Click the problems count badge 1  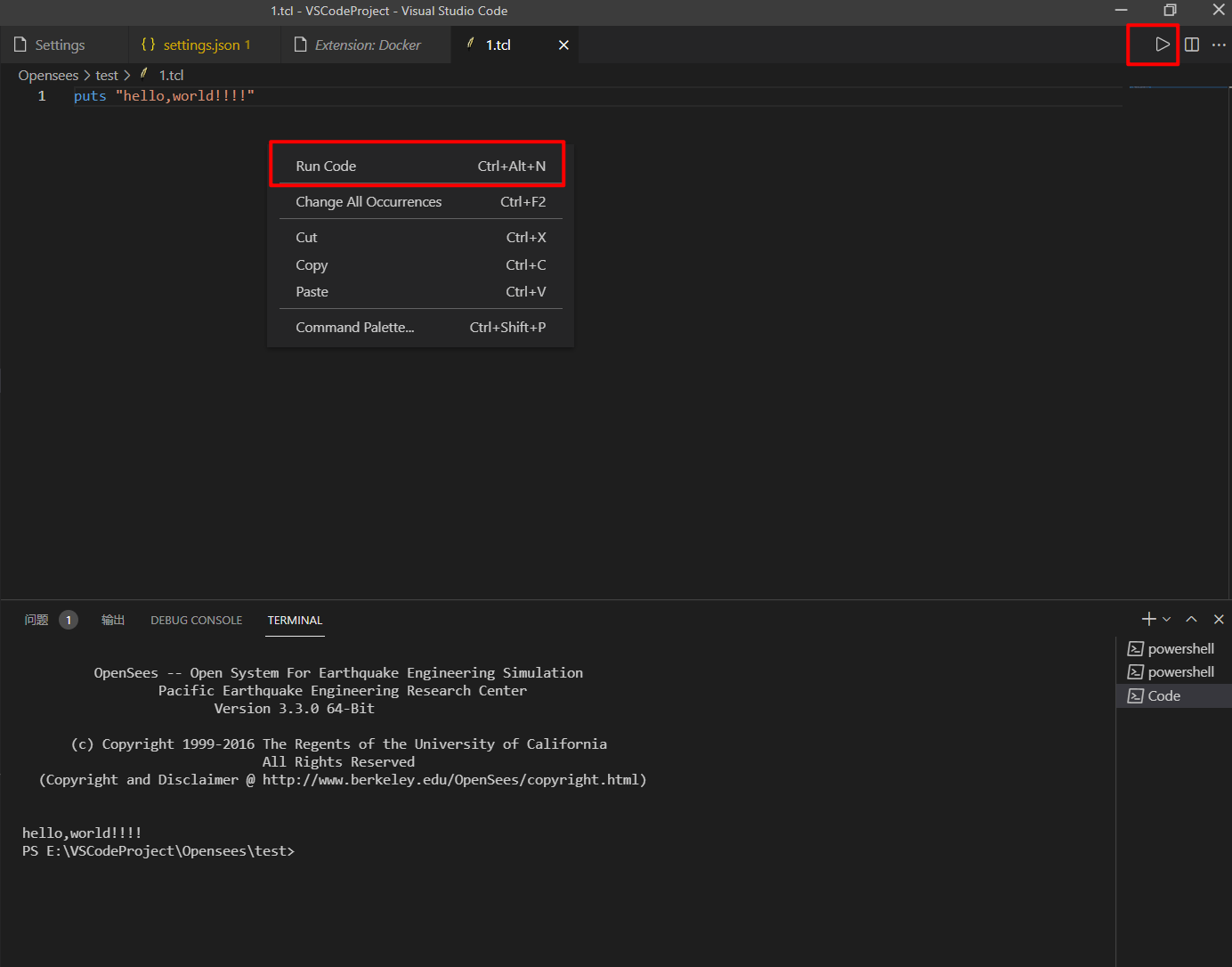69,620
